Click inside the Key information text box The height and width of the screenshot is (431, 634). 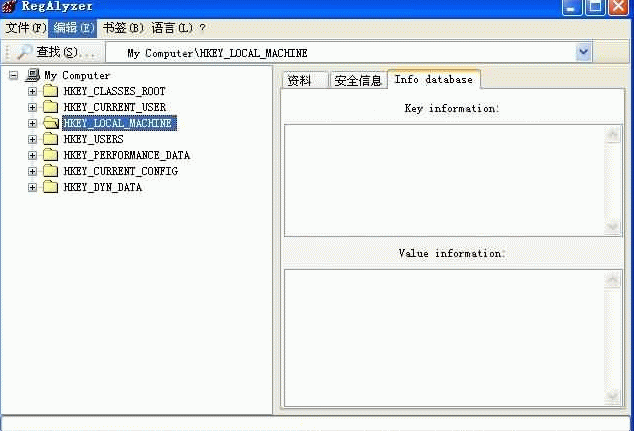point(444,180)
